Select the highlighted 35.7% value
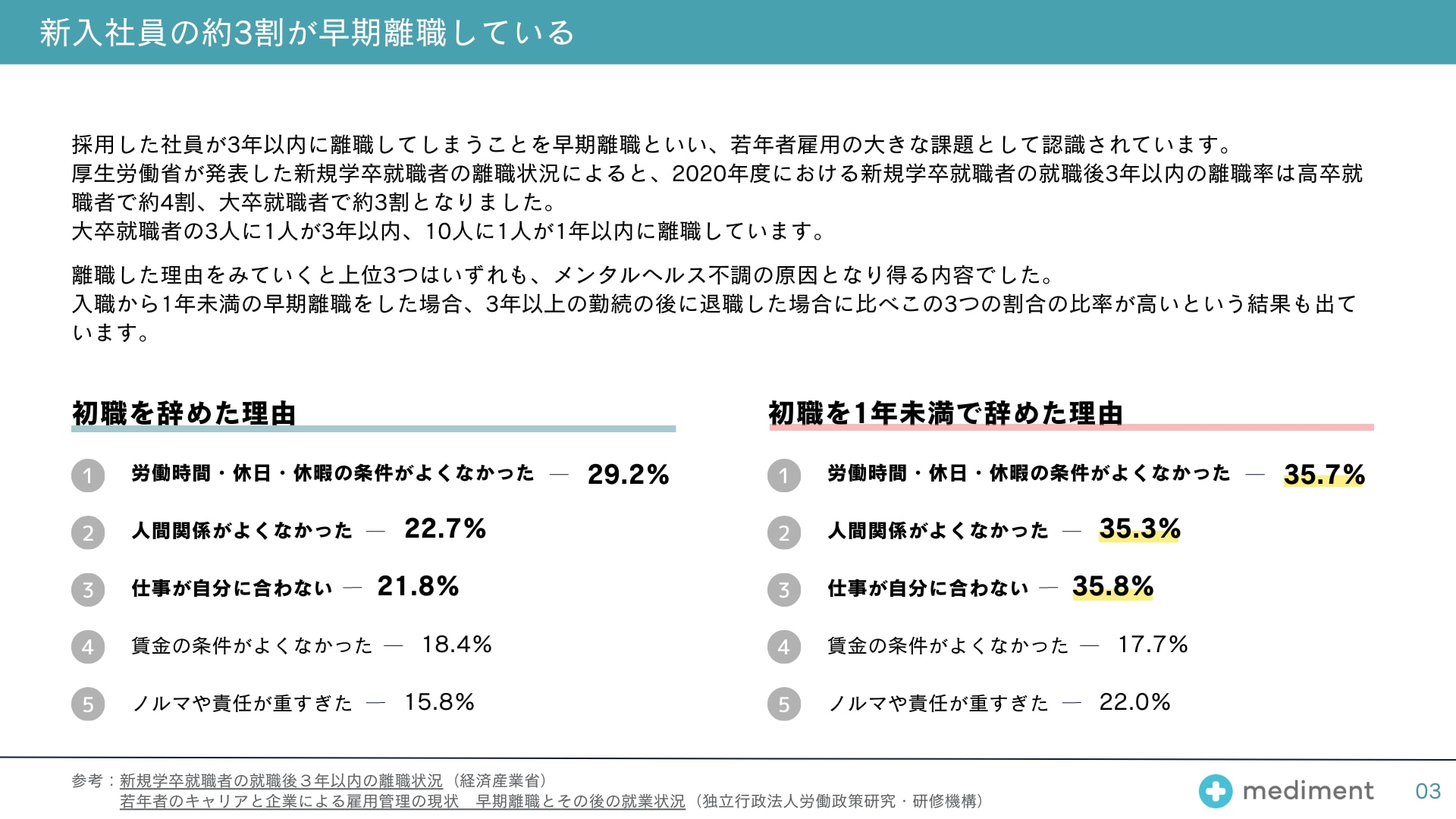The image size is (1456, 819). [1324, 475]
